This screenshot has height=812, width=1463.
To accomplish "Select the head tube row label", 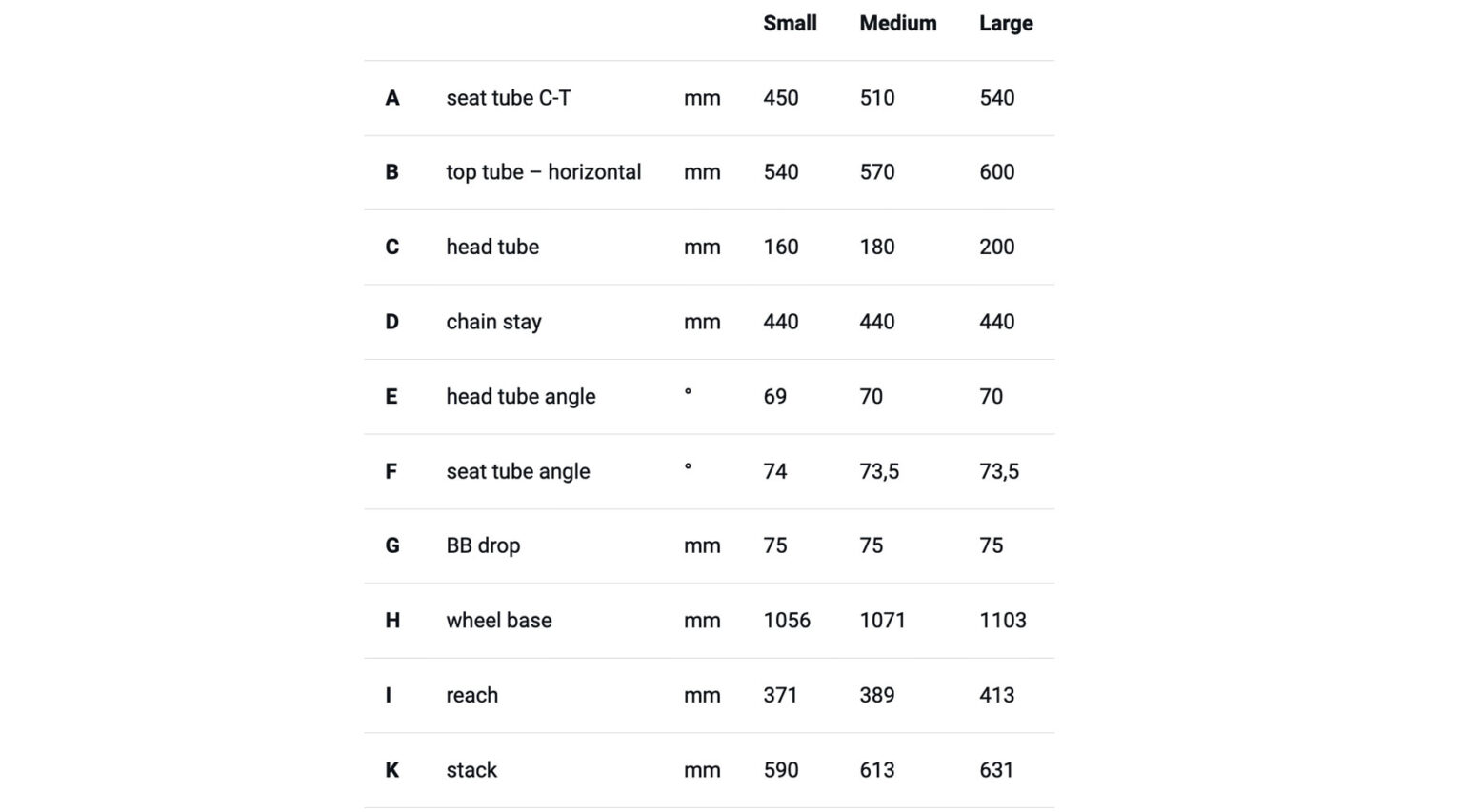I will pyautogui.click(x=492, y=247).
